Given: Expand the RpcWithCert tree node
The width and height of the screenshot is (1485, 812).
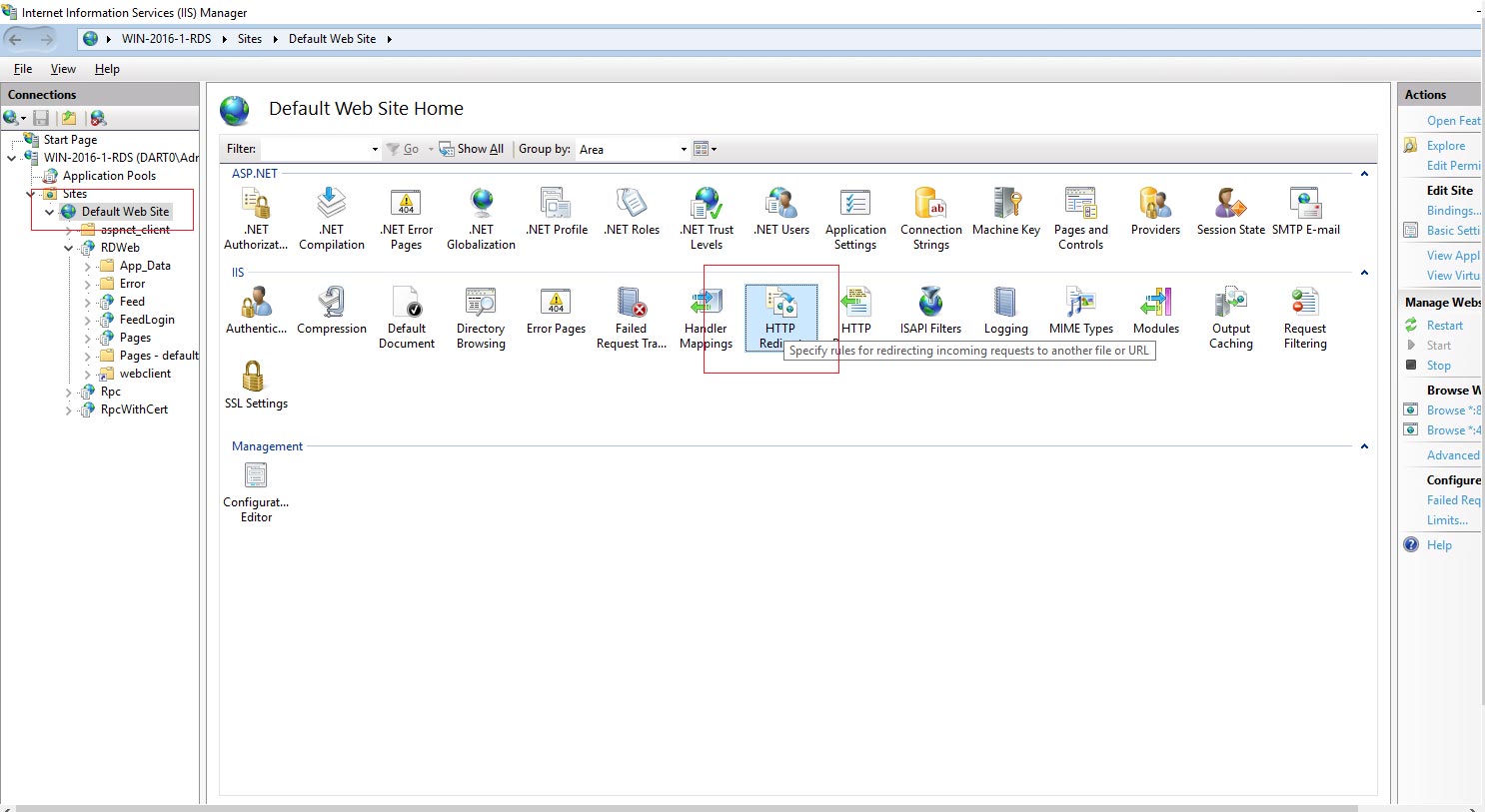Looking at the screenshot, I should [x=68, y=409].
